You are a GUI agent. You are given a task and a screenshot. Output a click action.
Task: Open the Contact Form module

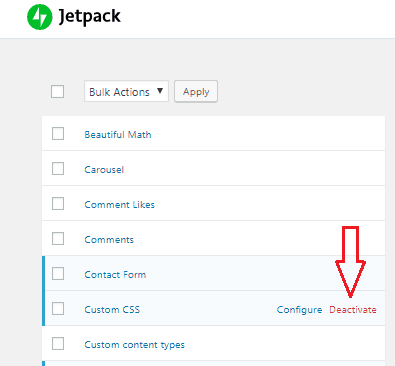[x=115, y=274]
